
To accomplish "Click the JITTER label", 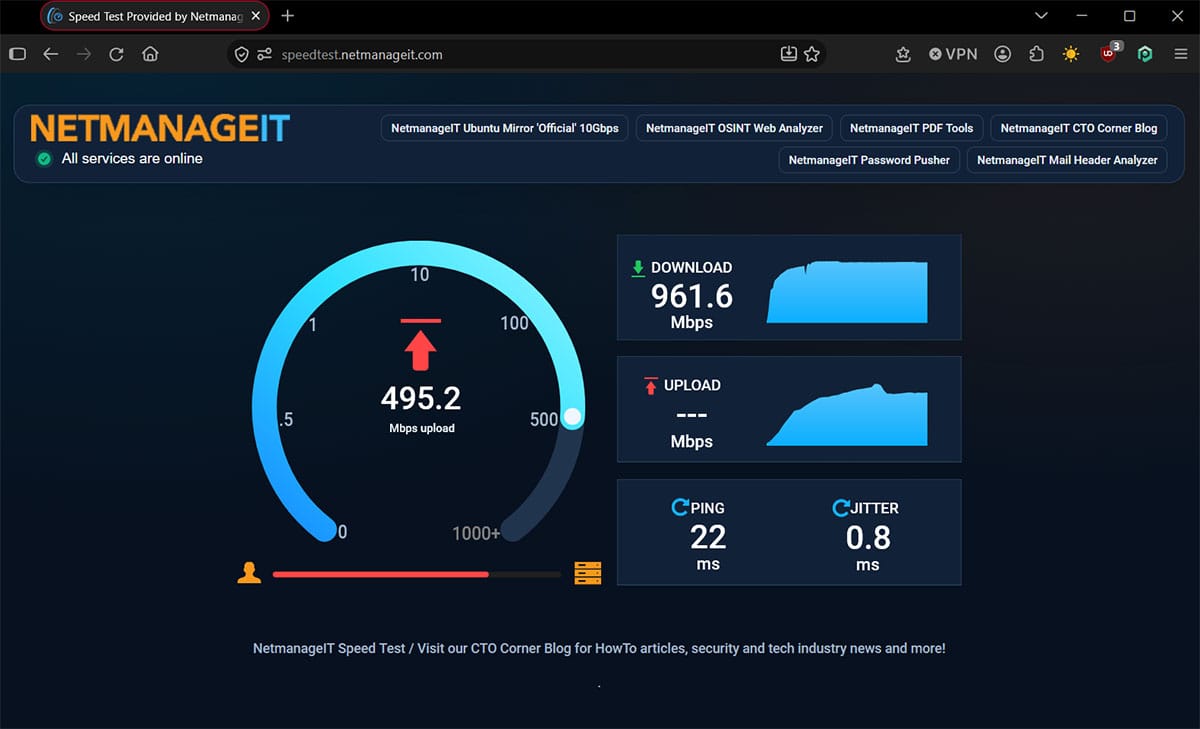I will [875, 508].
